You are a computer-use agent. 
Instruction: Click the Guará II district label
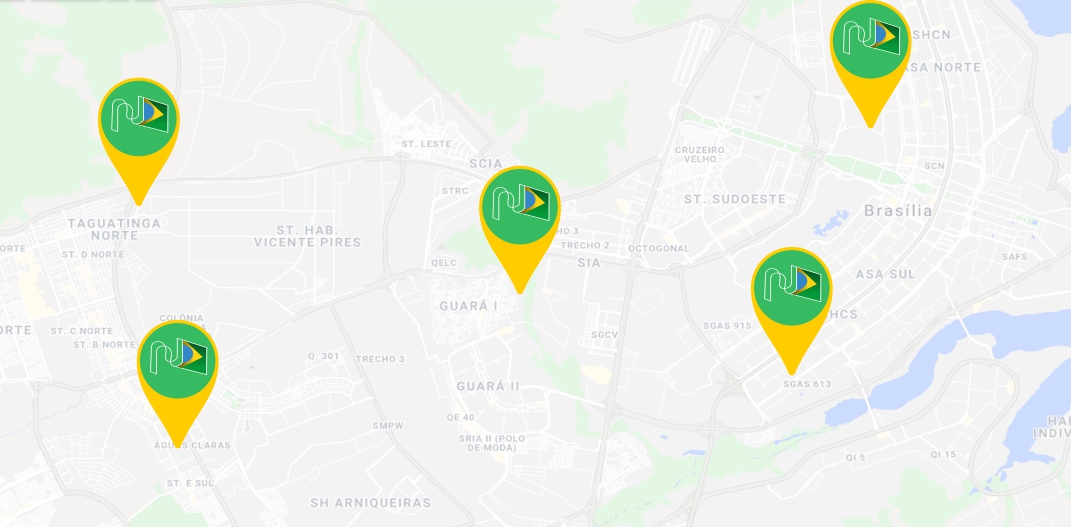(488, 386)
